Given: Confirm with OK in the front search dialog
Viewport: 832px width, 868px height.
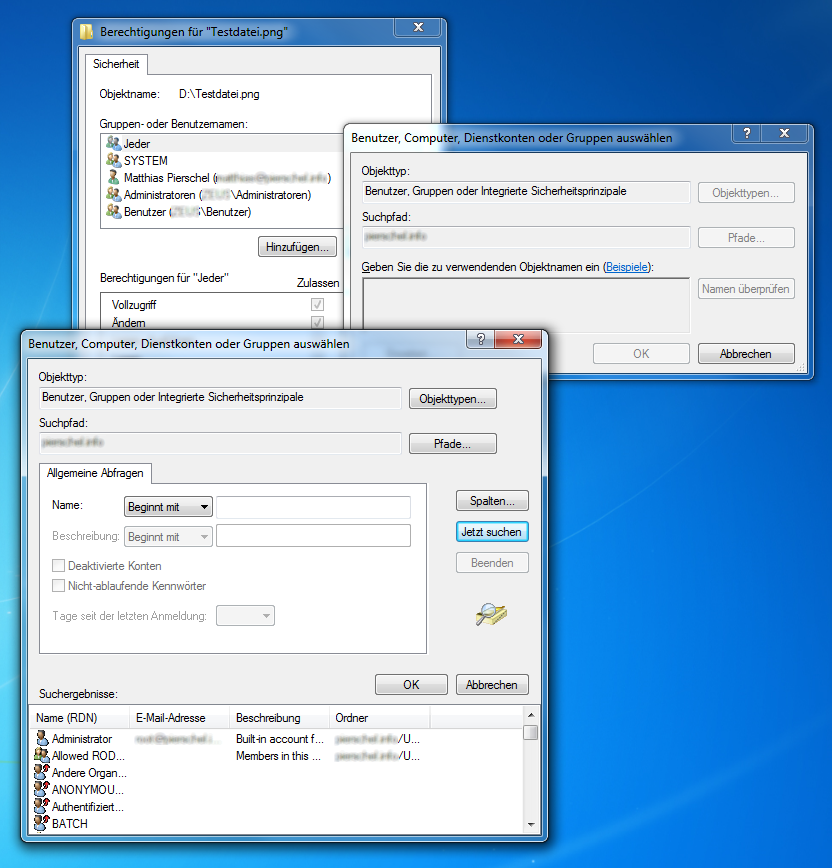Looking at the screenshot, I should (x=411, y=684).
